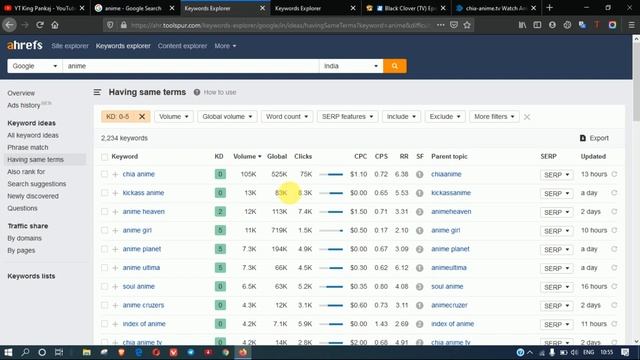Expand the Global volume filter dropdown
This screenshot has width=640, height=360.
227,117
